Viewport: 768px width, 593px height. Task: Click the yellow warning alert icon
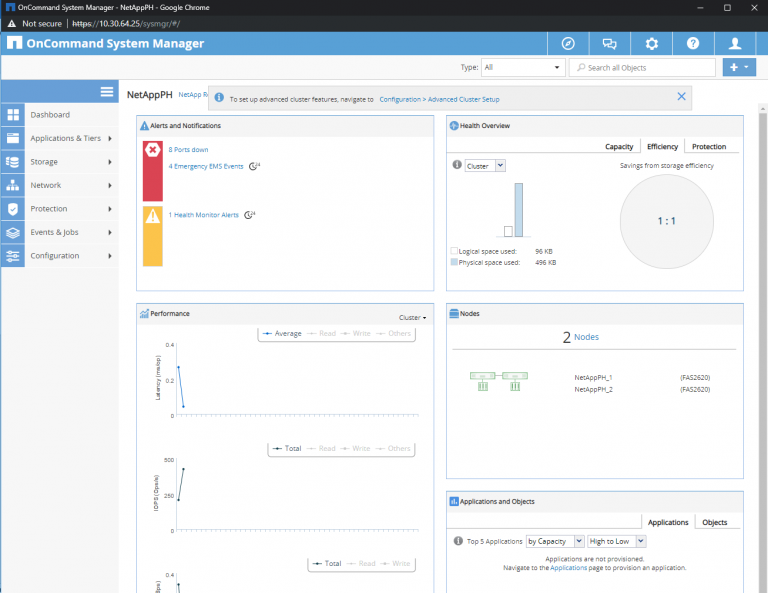[153, 215]
